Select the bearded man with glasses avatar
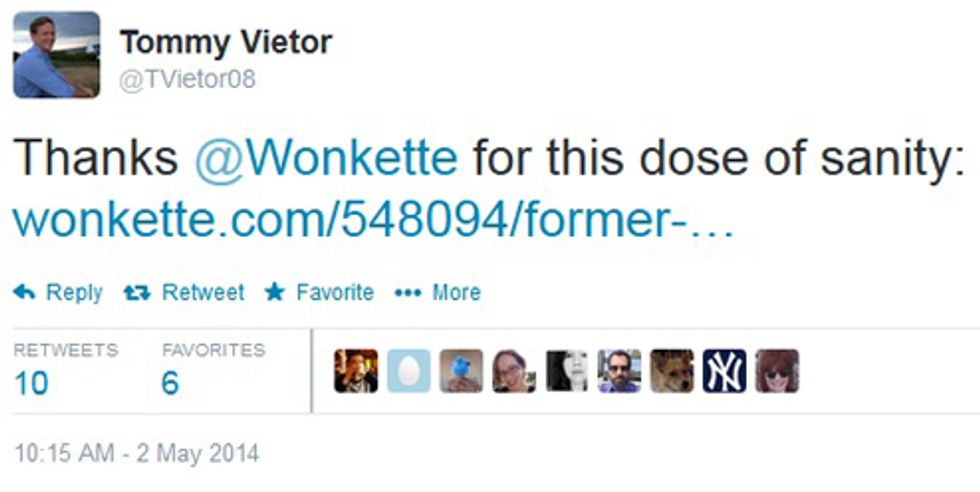Screen dimensions: 980x492 tap(619, 371)
